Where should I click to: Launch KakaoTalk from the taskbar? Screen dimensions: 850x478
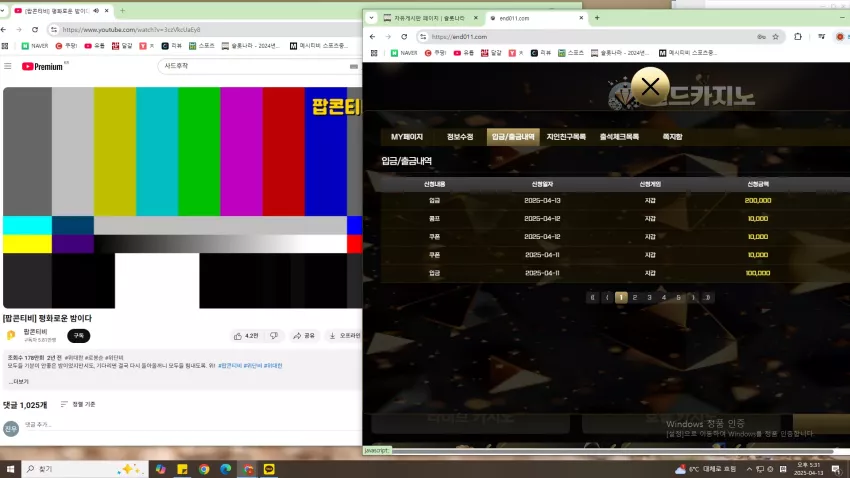coord(269,469)
